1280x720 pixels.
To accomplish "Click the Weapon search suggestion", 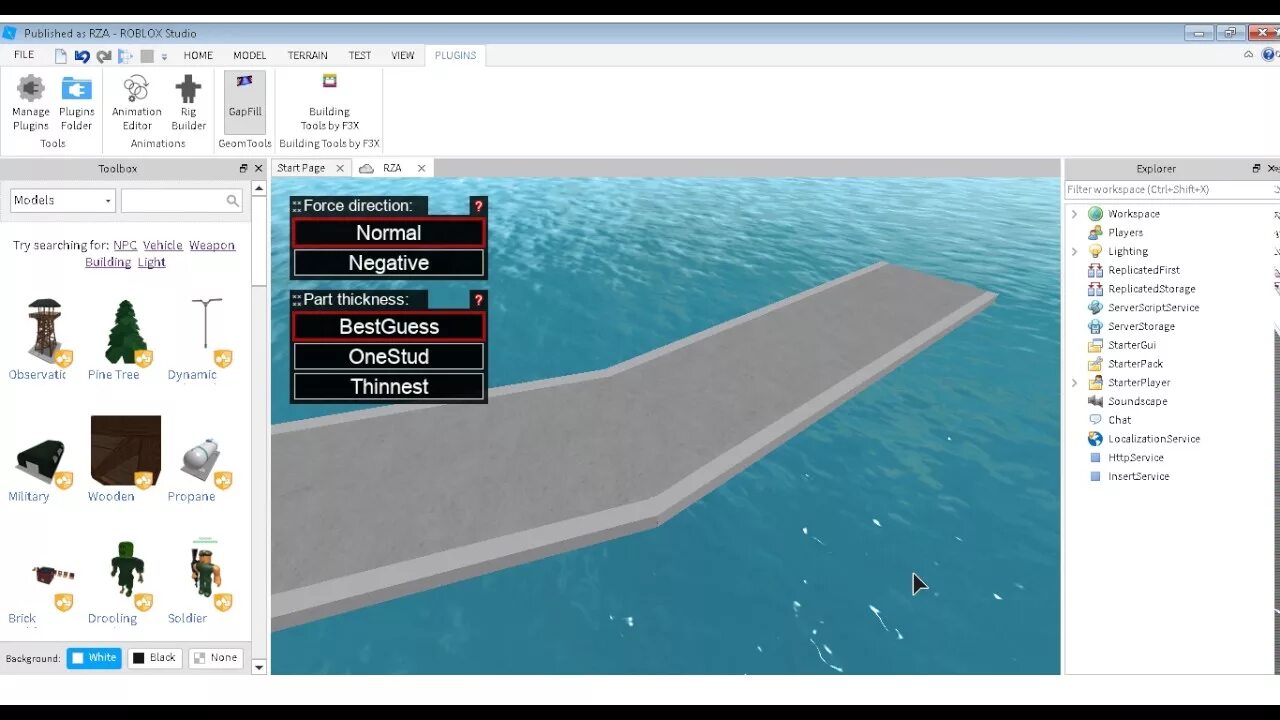I will 212,245.
